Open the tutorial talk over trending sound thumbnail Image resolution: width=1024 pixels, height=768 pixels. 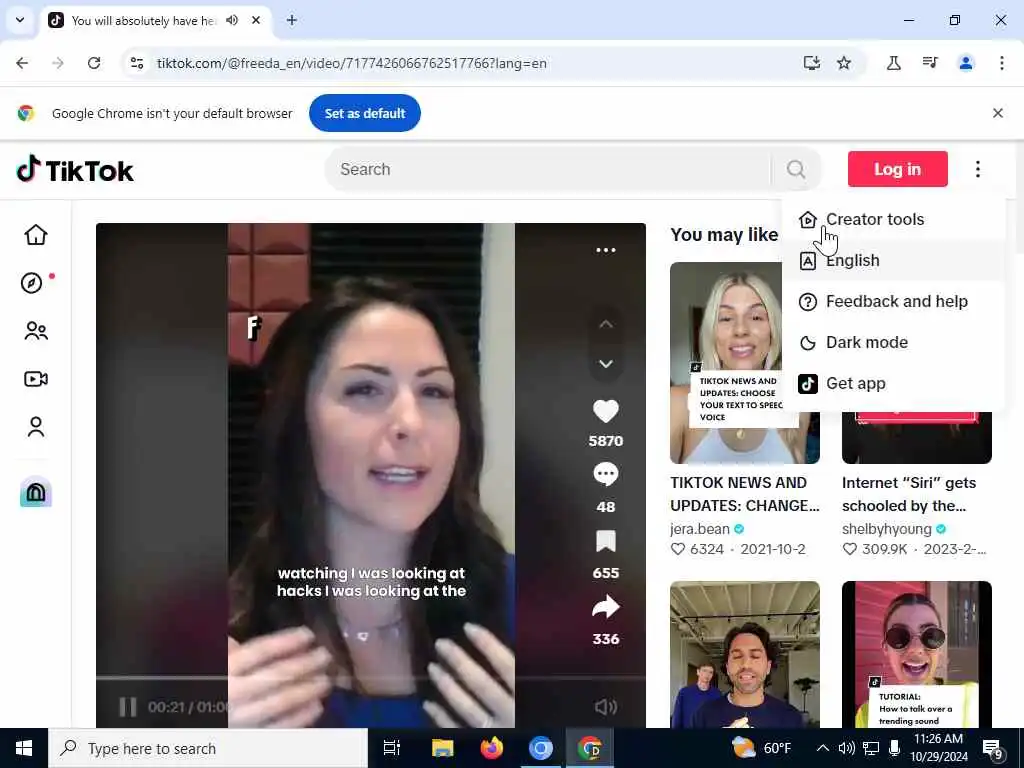(x=916, y=654)
